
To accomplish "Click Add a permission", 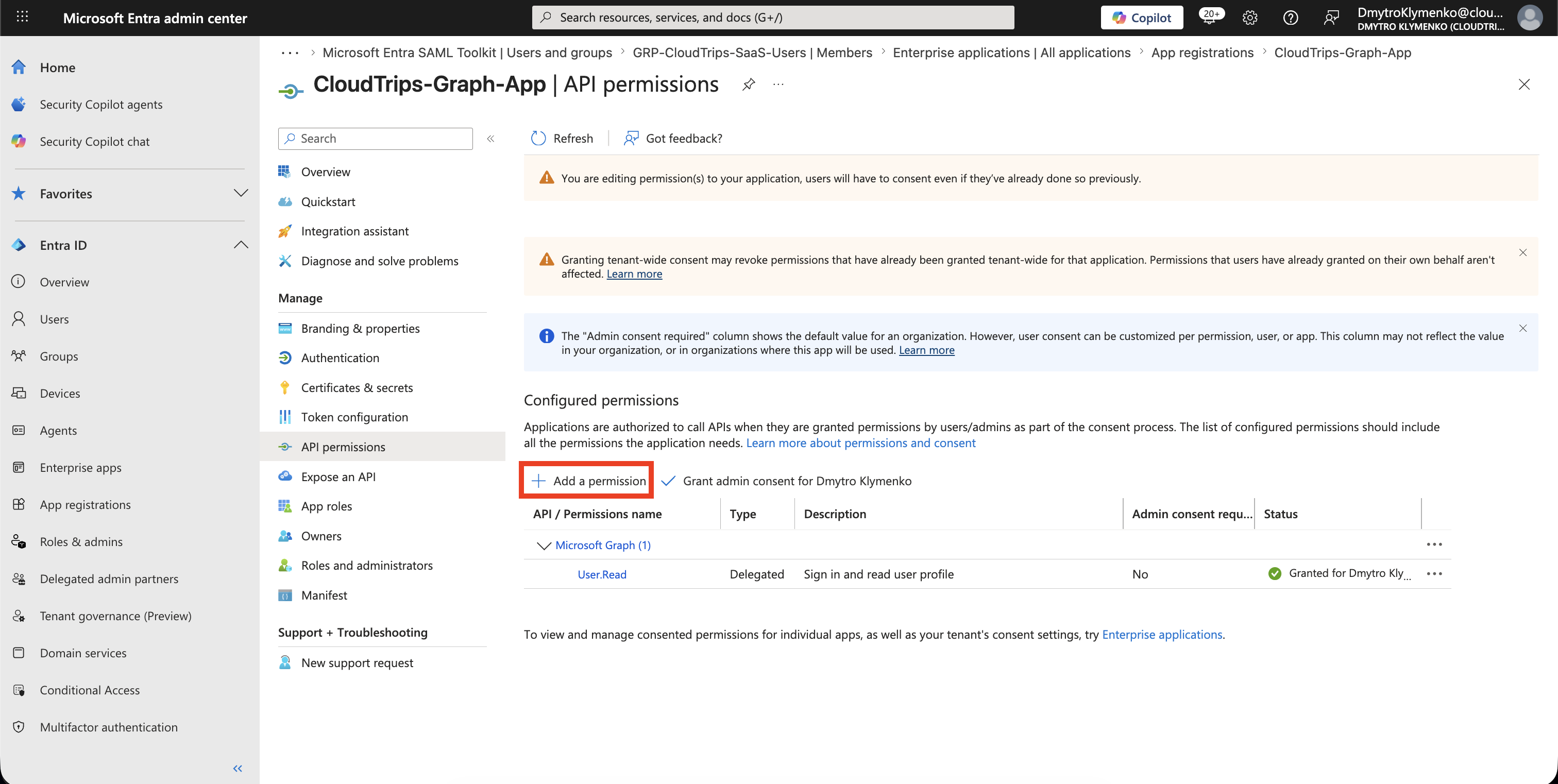I will [x=588, y=481].
